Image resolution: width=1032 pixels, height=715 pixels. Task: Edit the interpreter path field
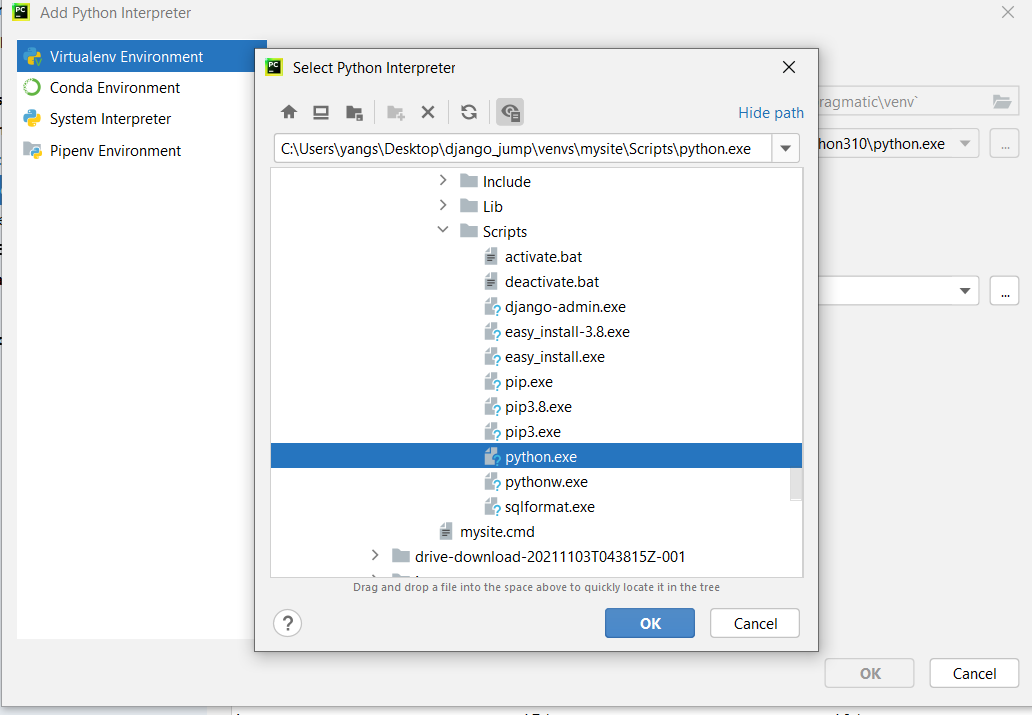pos(523,149)
